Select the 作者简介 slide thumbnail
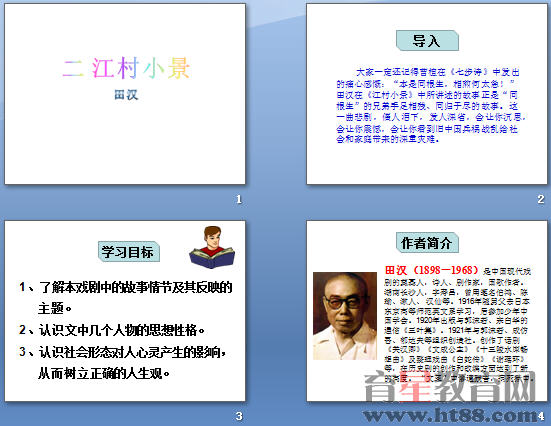The width and height of the screenshot is (551, 426). pyautogui.click(x=427, y=311)
